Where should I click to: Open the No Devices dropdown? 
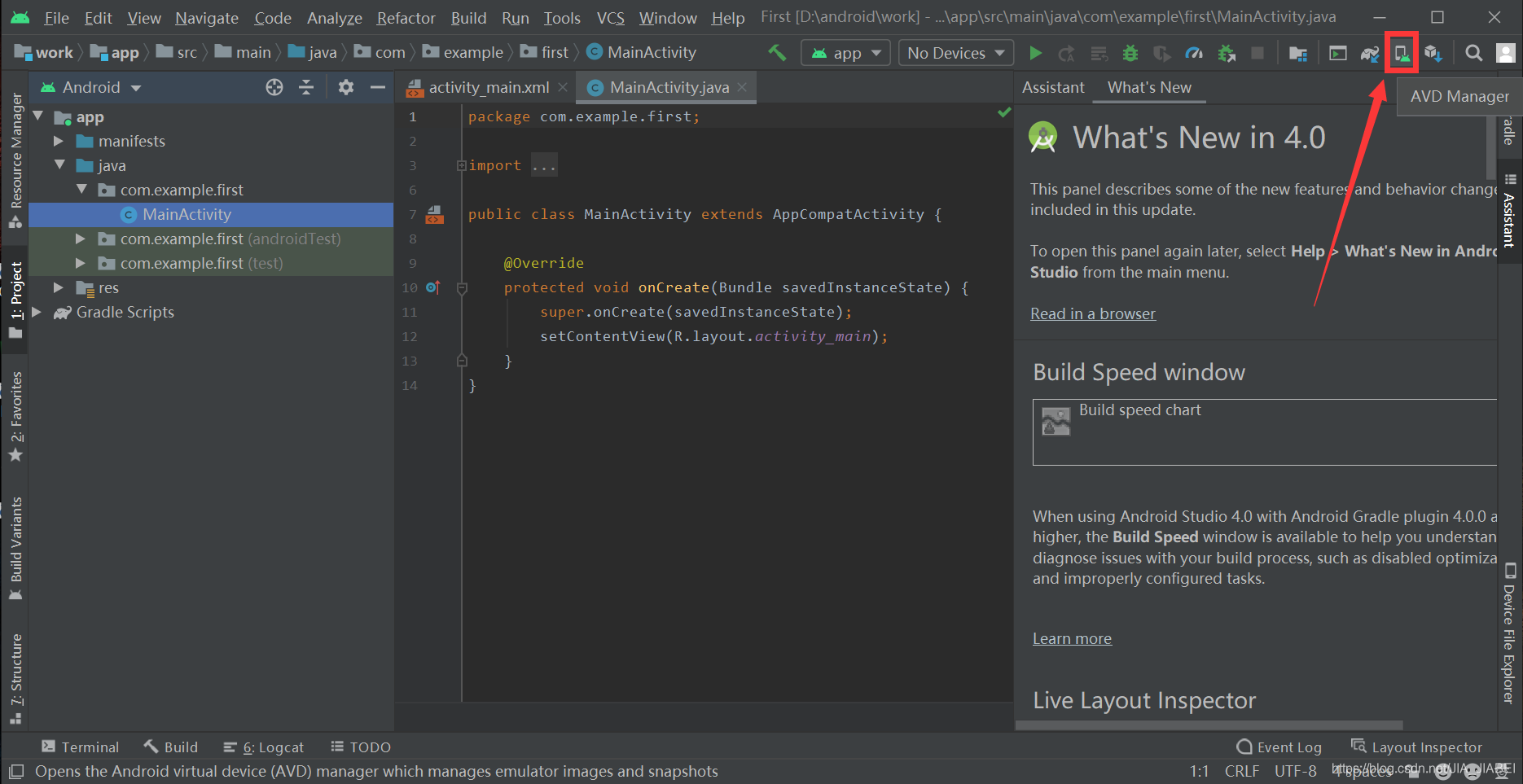(956, 53)
